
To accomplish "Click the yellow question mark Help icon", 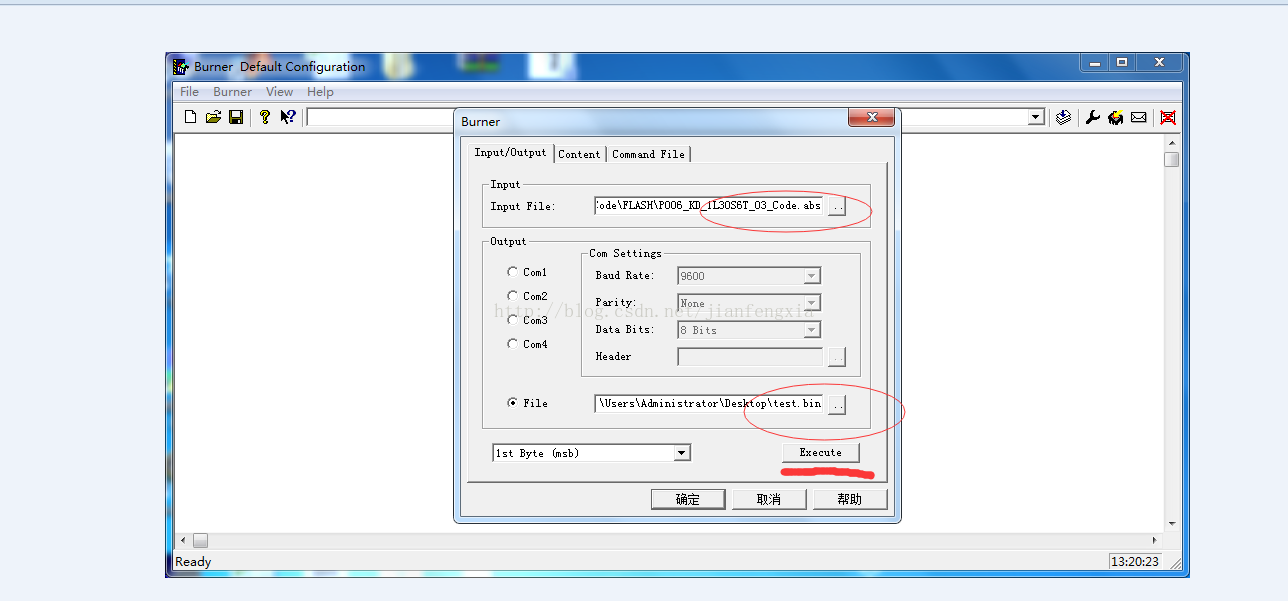I will (x=264, y=117).
